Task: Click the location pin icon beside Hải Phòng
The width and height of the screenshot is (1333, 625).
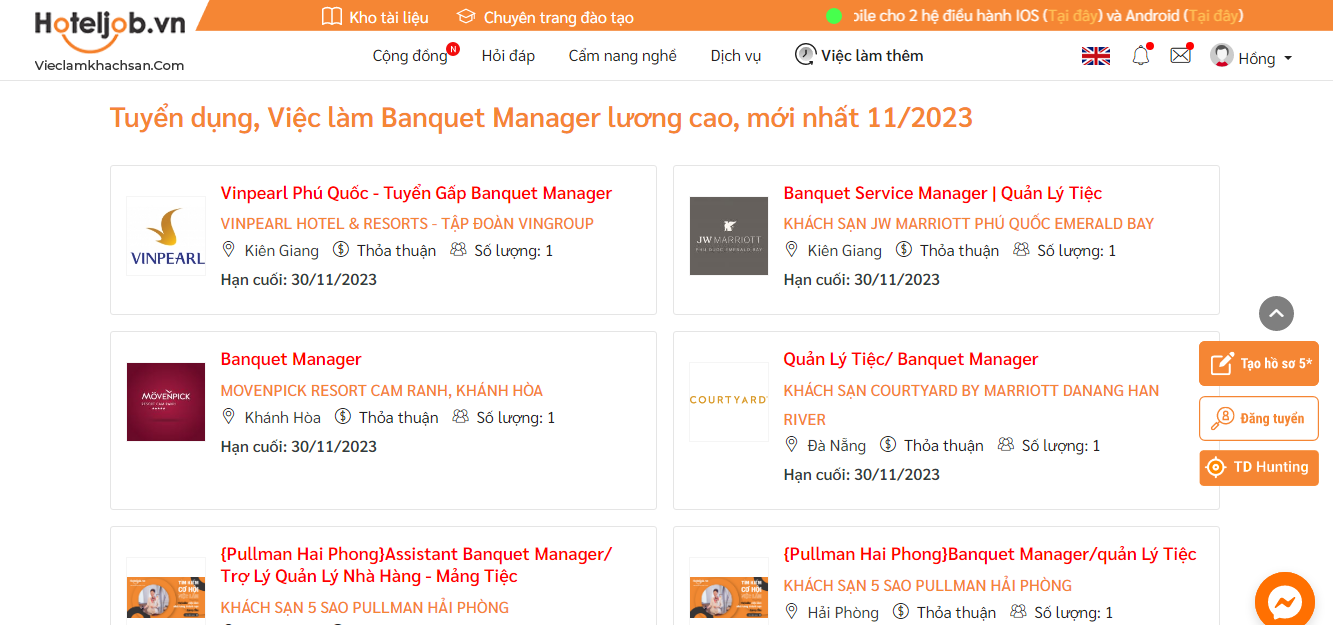Action: (x=792, y=611)
